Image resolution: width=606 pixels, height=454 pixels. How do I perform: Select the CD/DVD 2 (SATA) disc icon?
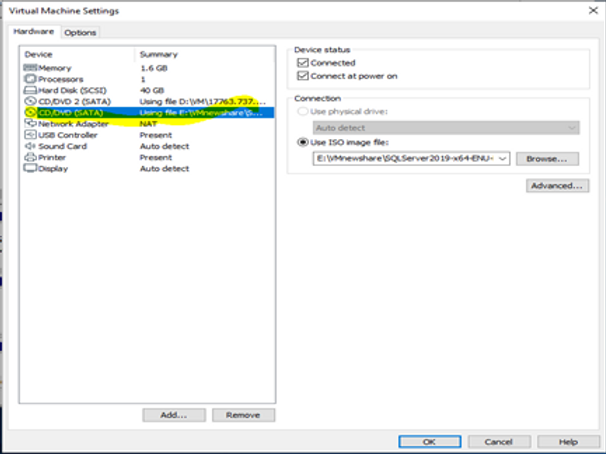click(30, 101)
